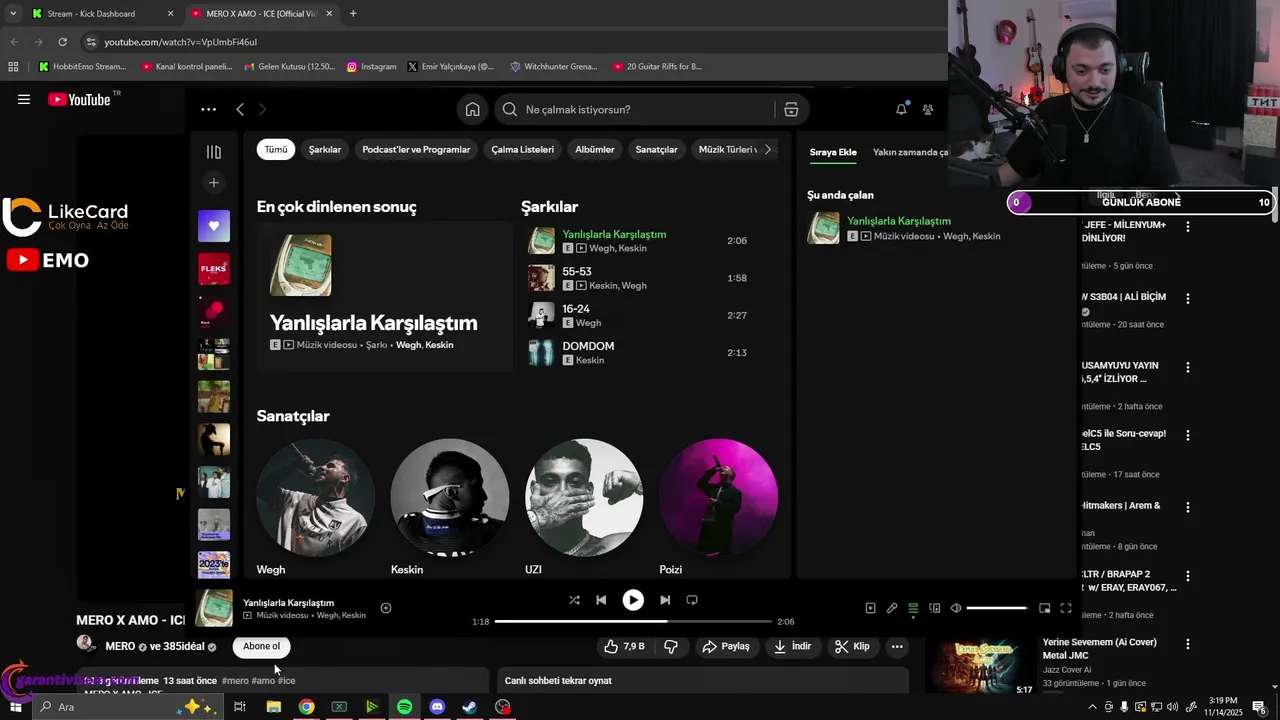
Task: Open YouTube more actions three-dot button
Action: pos(897,646)
